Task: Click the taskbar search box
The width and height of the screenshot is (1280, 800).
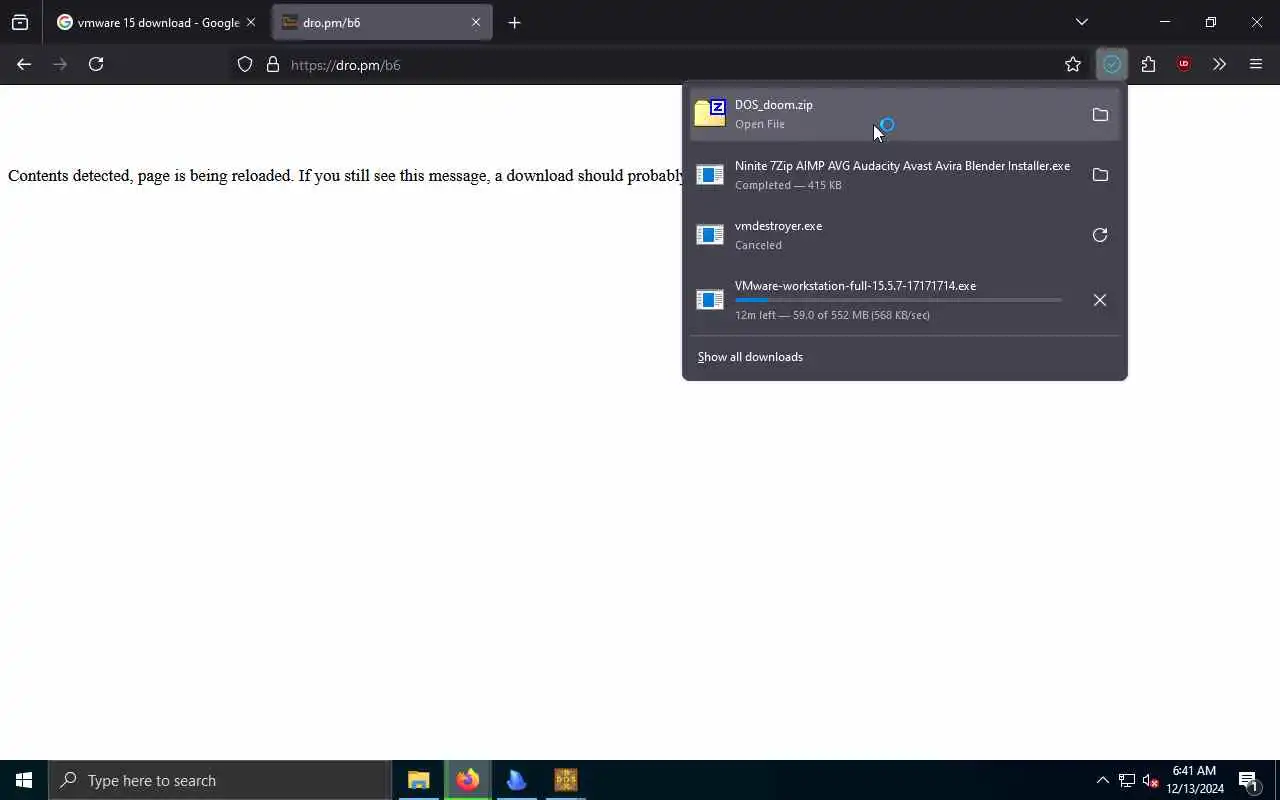Action: click(220, 780)
